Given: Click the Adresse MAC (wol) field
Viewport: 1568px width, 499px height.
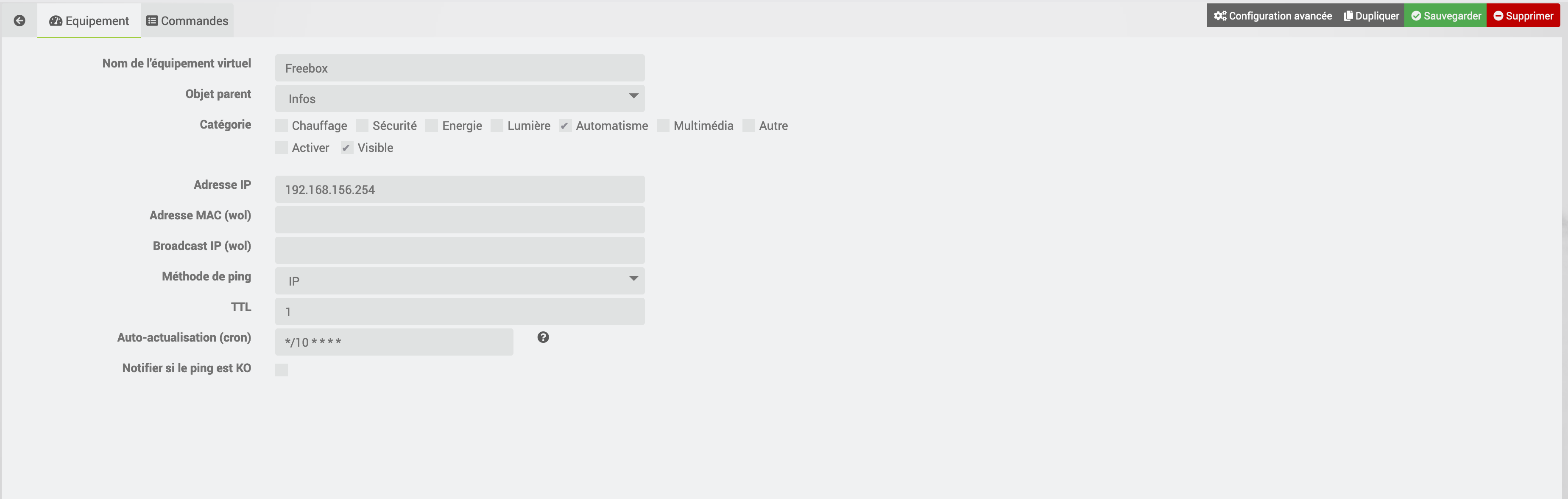Looking at the screenshot, I should coord(460,220).
